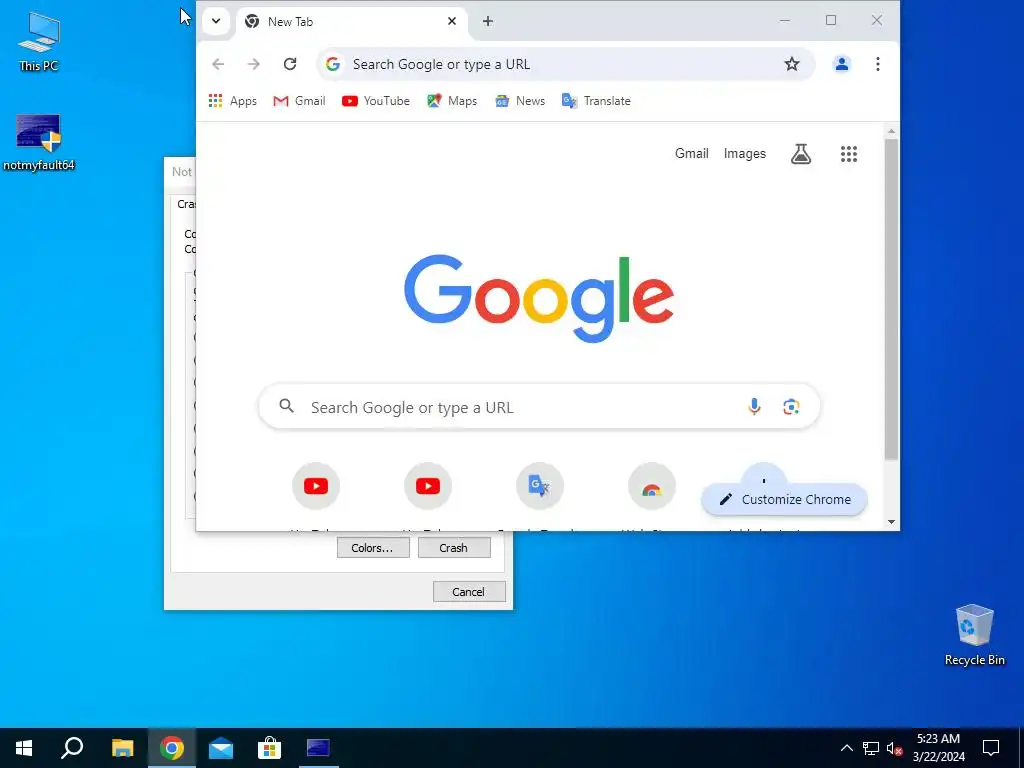The image size is (1024, 768).
Task: Open taskbar search
Action: (72, 748)
